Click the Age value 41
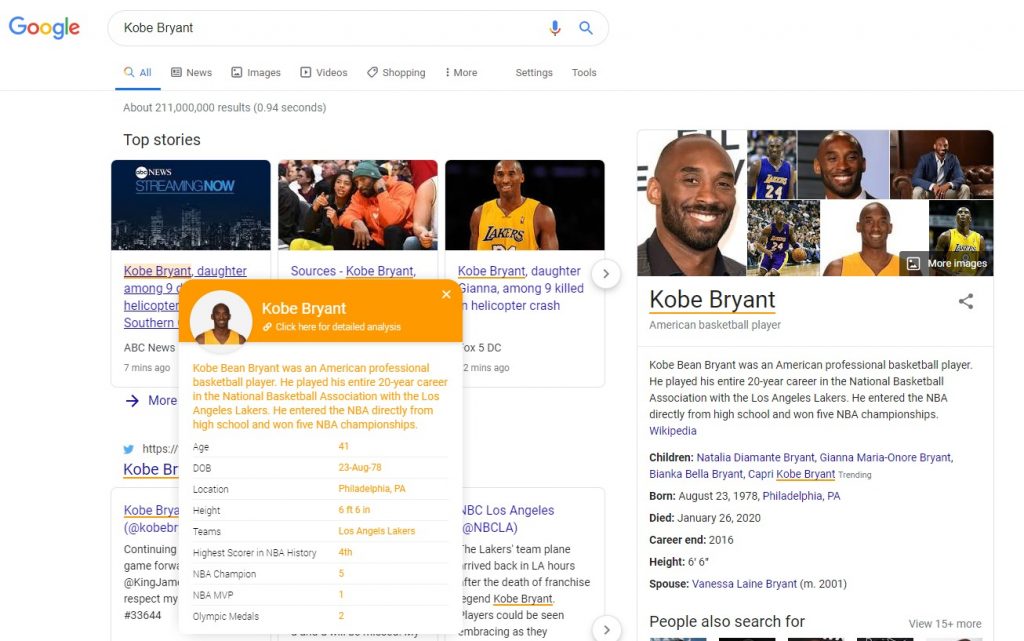This screenshot has height=641, width=1024. 344,446
